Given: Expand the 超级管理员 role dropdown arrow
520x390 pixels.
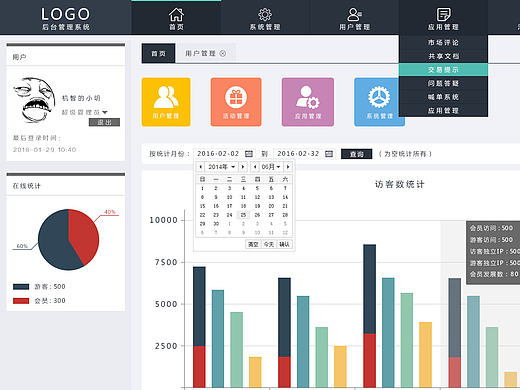Looking at the screenshot, I should [x=105, y=112].
